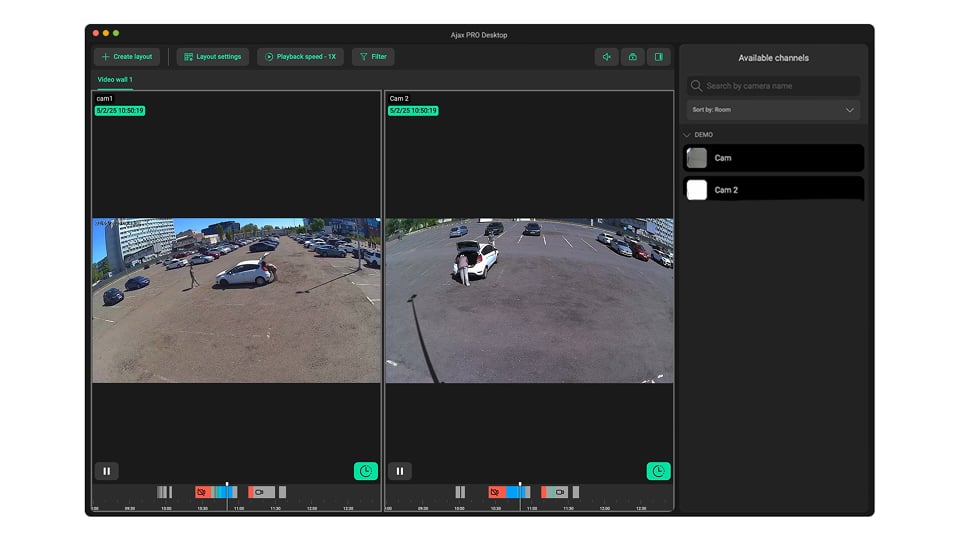Pause the Cam 2 video playback
Image resolution: width=960 pixels, height=540 pixels.
pos(399,471)
